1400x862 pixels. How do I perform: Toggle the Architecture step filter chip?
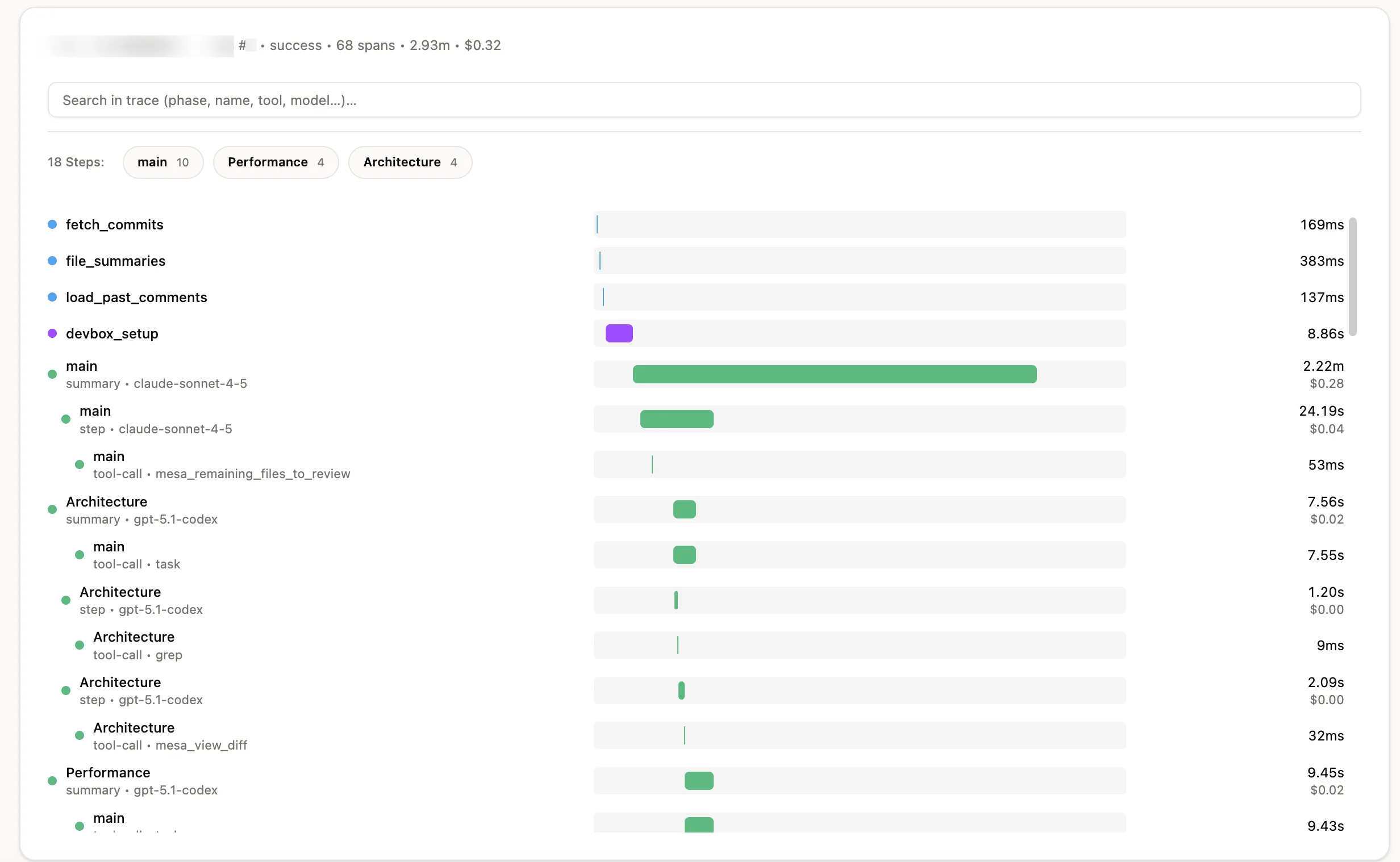coord(410,162)
